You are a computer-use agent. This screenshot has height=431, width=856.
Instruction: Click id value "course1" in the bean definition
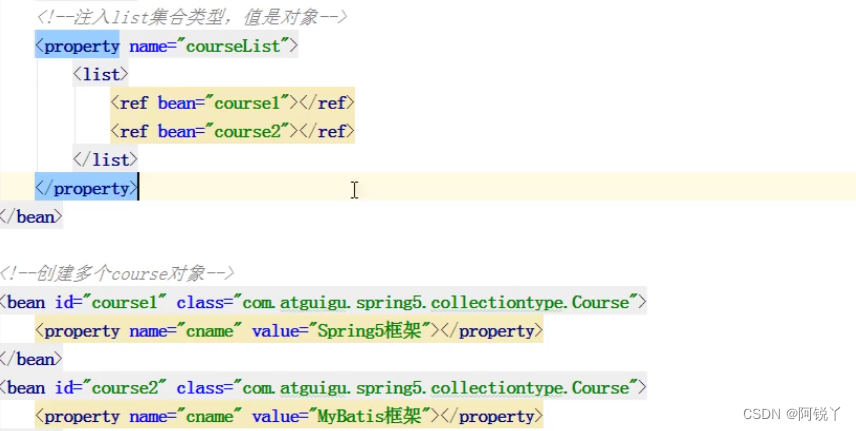pyautogui.click(x=124, y=302)
